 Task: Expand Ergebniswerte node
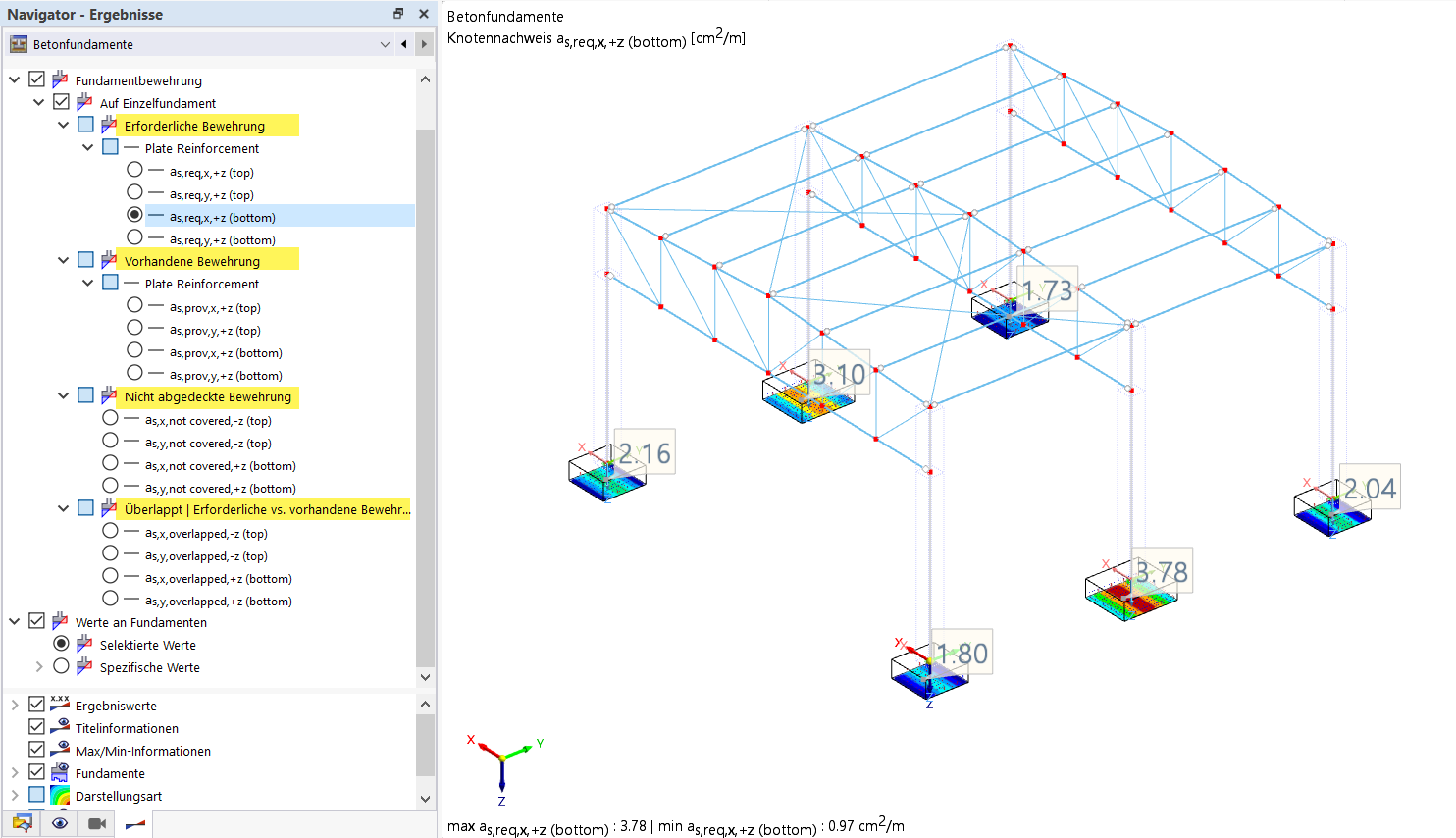pos(15,705)
